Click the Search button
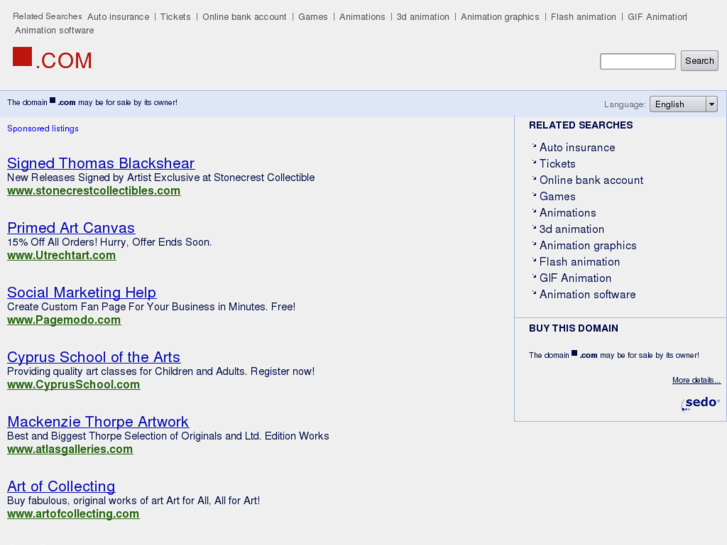Viewport: 727px width, 545px height. [699, 61]
